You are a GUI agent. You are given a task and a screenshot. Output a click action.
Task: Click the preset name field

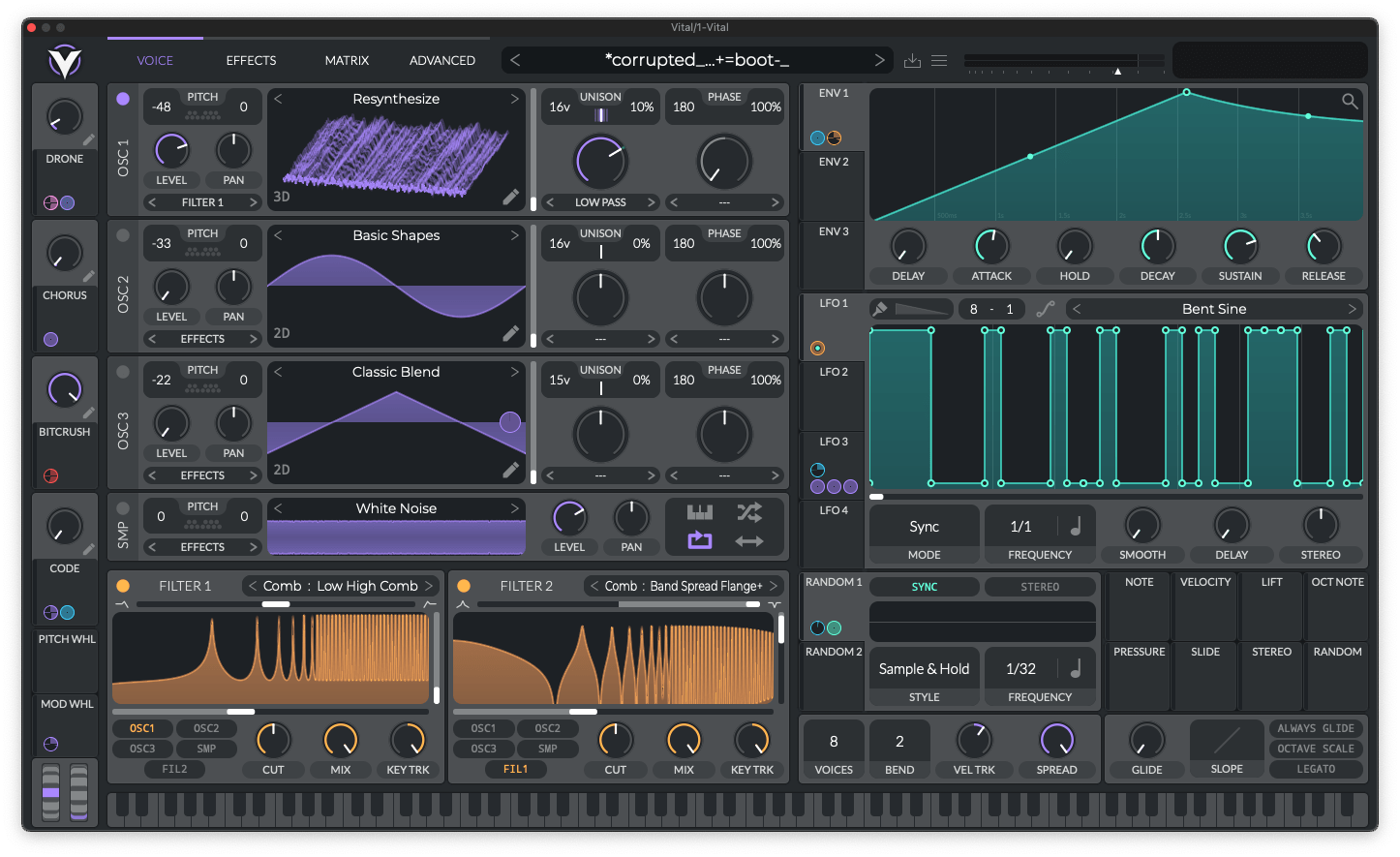pyautogui.click(x=697, y=60)
